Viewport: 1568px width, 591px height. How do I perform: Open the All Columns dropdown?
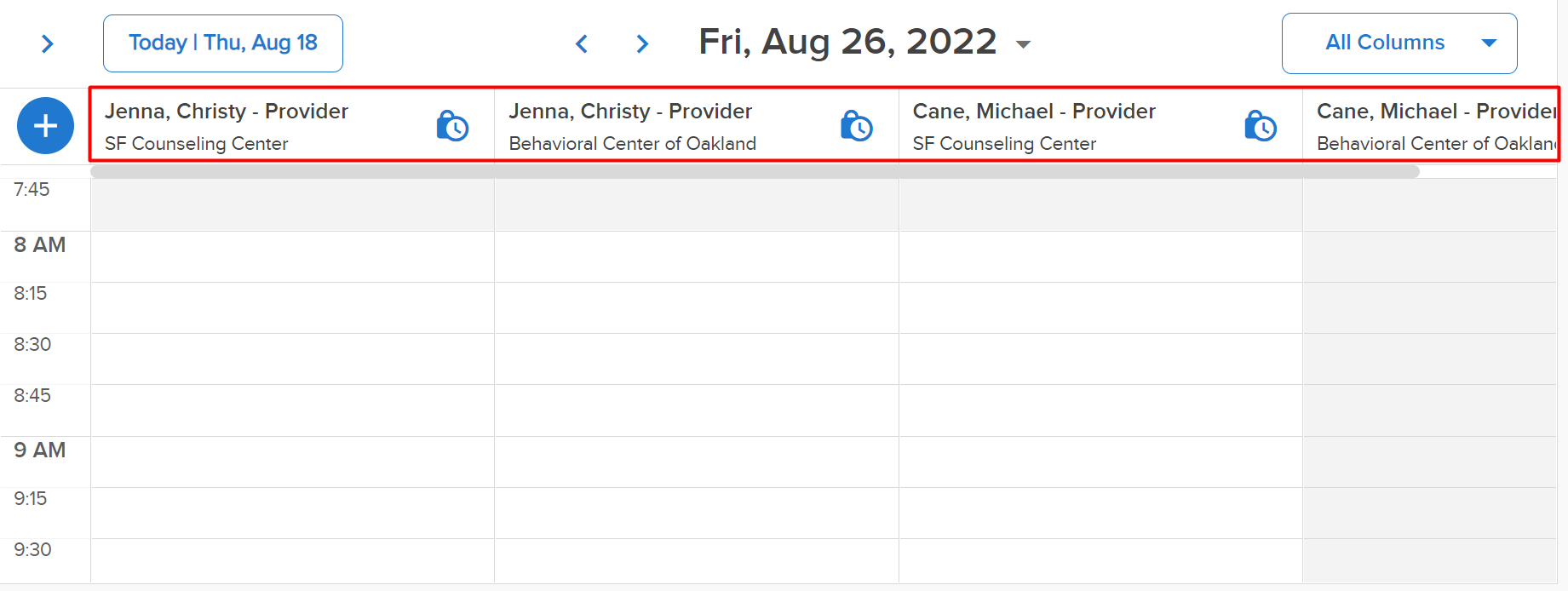click(x=1399, y=43)
